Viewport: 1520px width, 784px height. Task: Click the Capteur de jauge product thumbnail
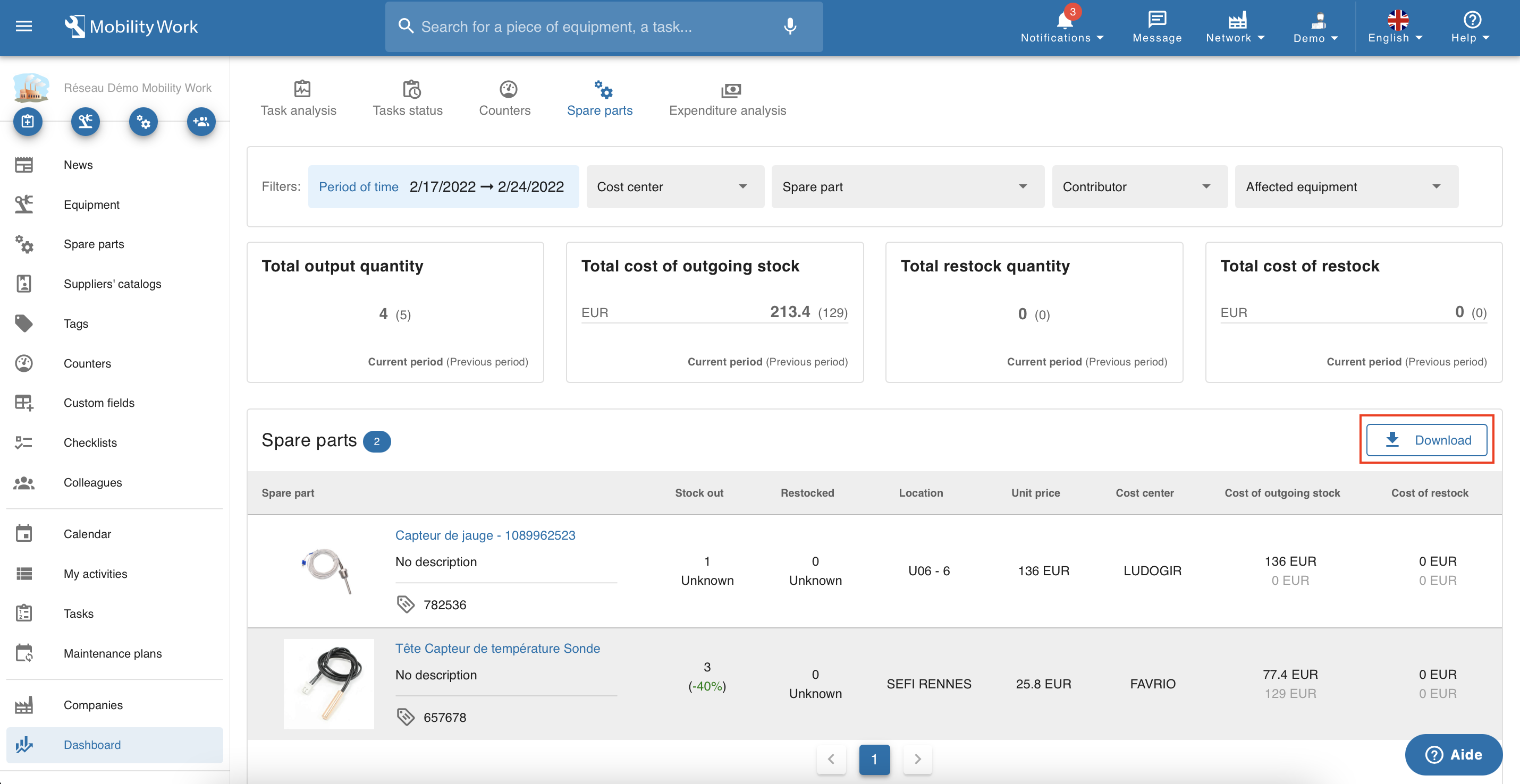pos(328,570)
